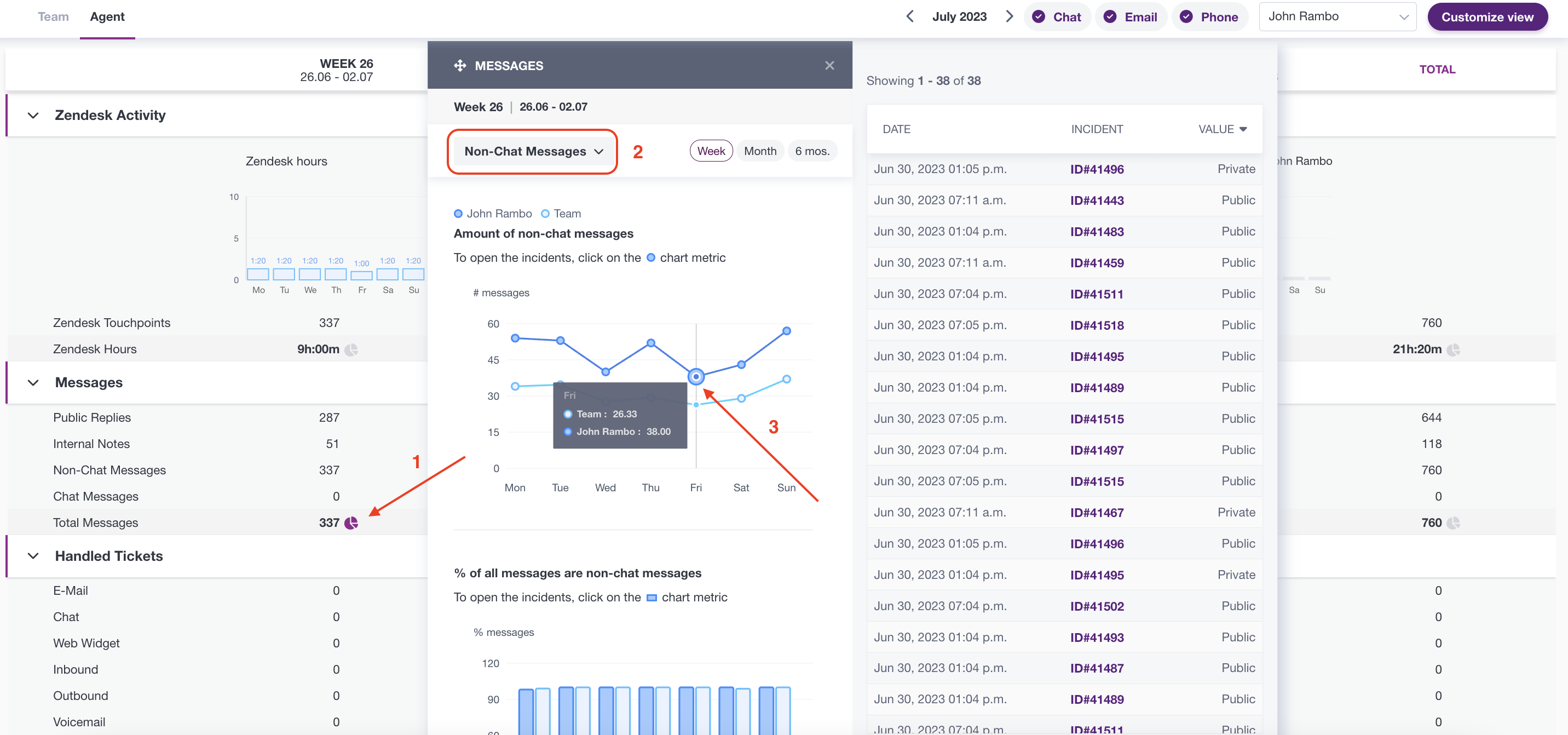Toggle Email channel filter
The height and width of the screenshot is (735, 1568).
tap(1131, 17)
